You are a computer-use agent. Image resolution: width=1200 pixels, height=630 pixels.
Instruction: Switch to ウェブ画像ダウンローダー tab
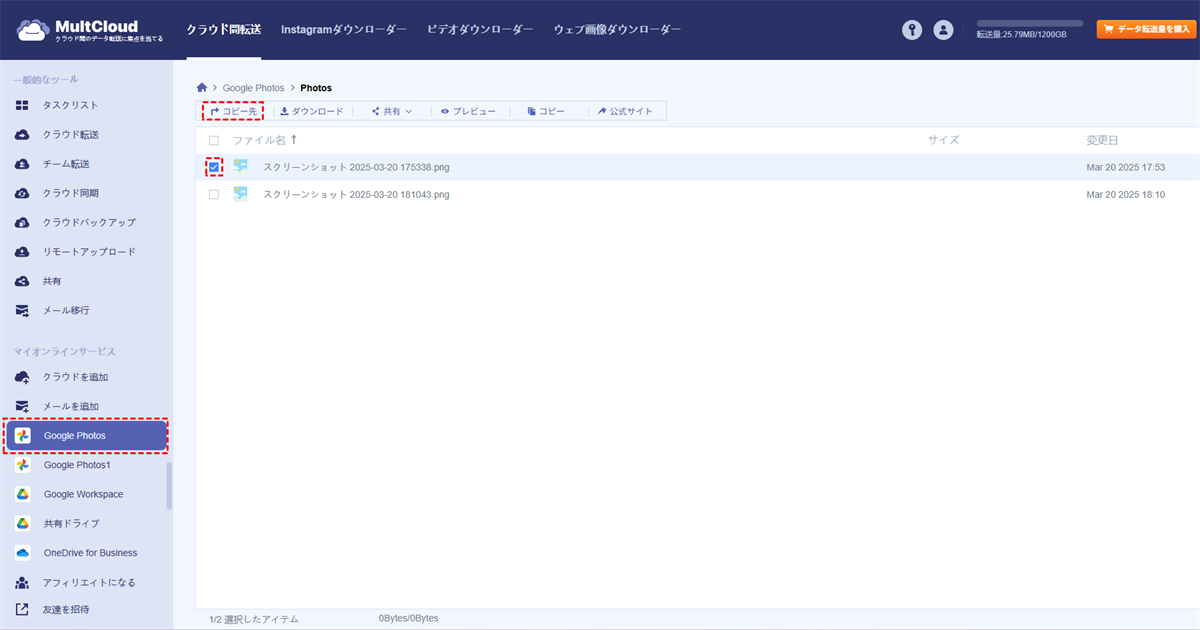(x=617, y=30)
